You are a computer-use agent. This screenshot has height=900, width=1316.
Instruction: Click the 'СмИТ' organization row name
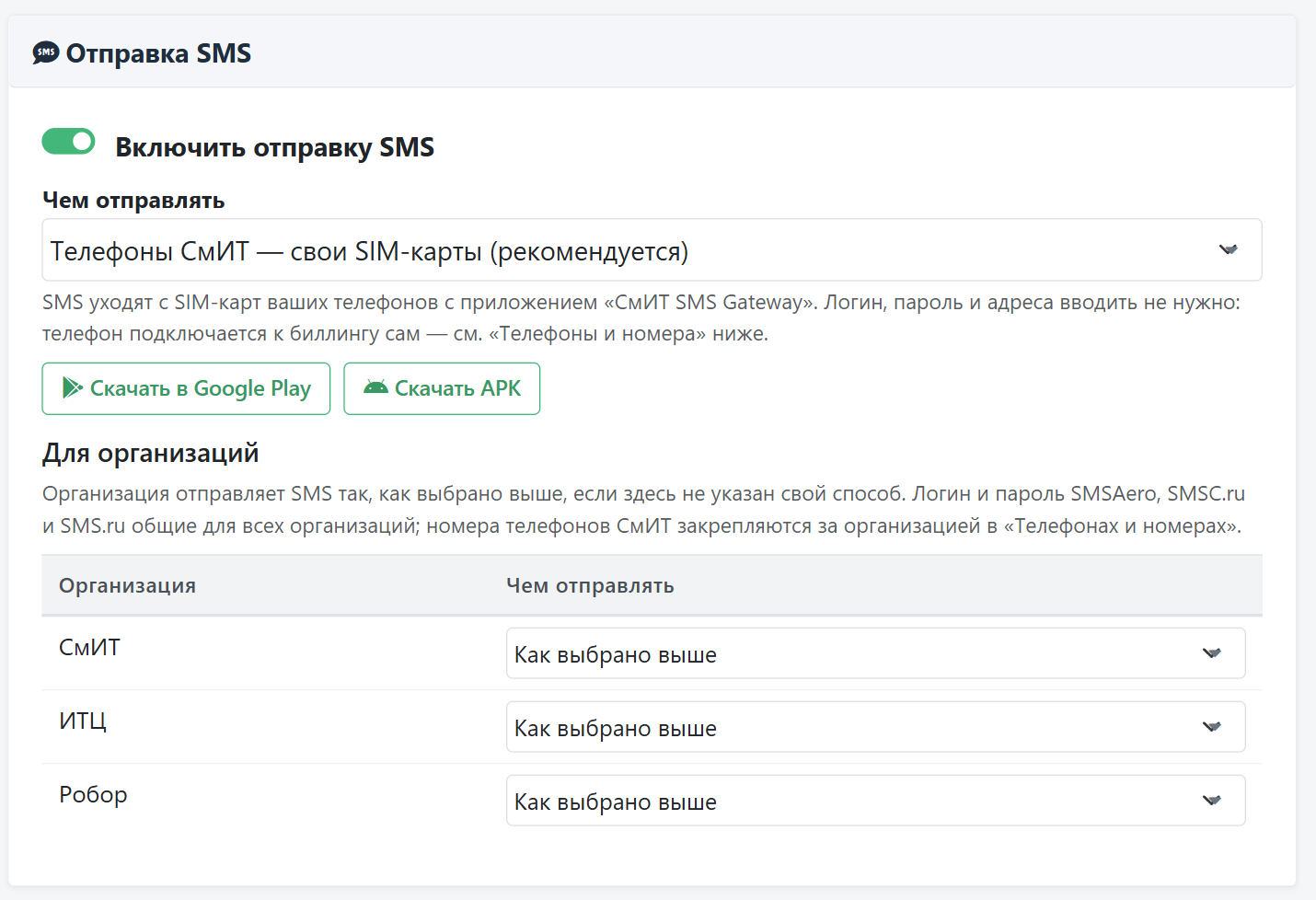pyautogui.click(x=89, y=648)
